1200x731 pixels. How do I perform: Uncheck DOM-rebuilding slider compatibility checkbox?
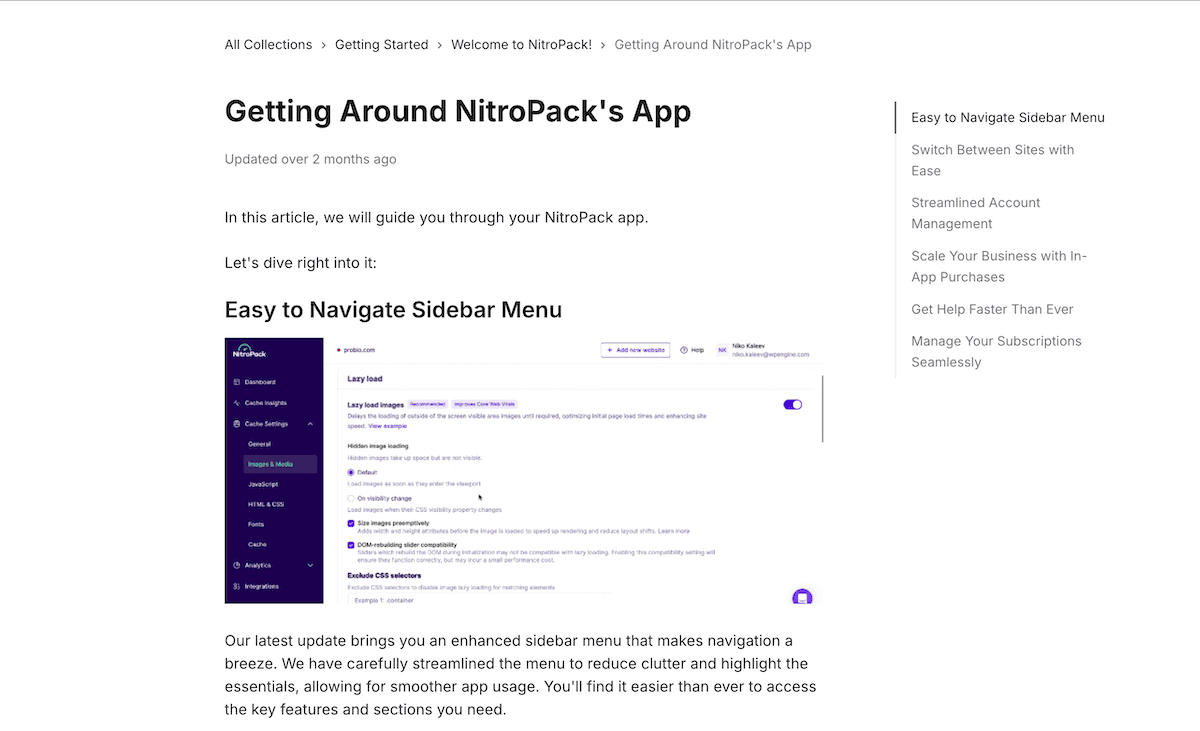351,545
